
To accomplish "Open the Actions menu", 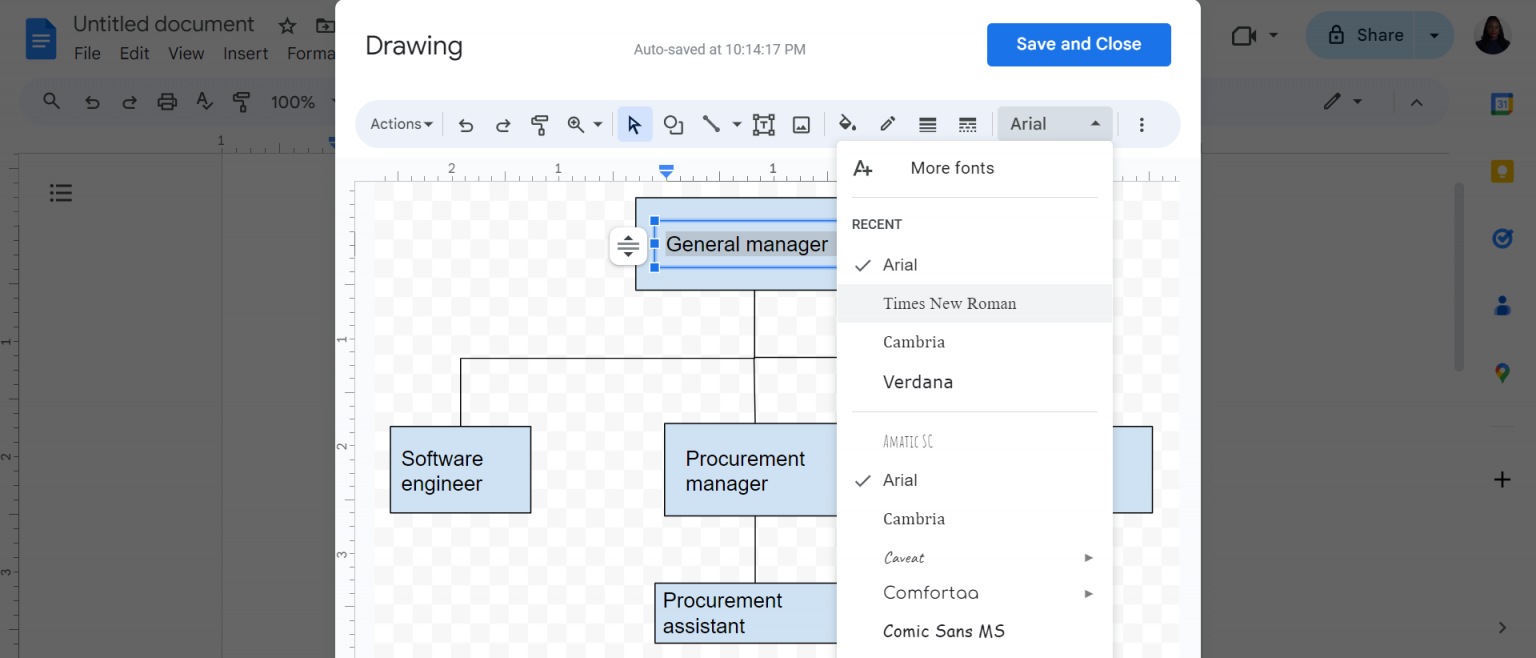I will [399, 124].
